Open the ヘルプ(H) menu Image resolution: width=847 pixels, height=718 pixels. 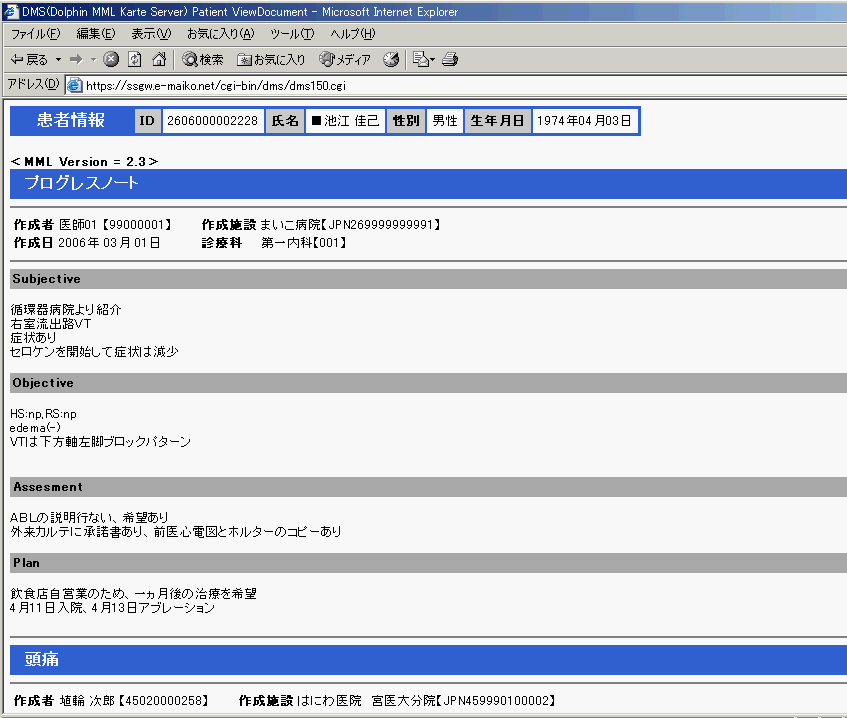pyautogui.click(x=352, y=34)
